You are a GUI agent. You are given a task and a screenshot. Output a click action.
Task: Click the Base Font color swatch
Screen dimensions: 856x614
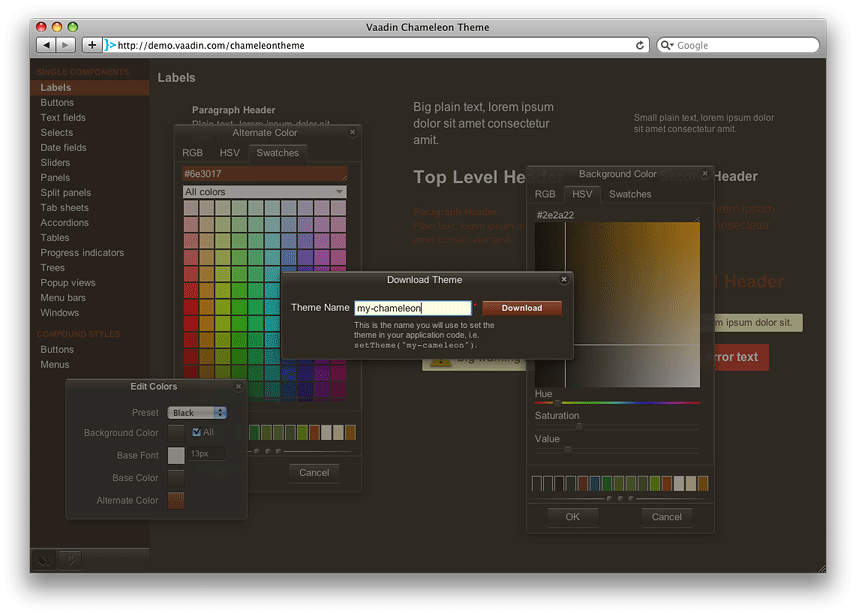tap(176, 455)
